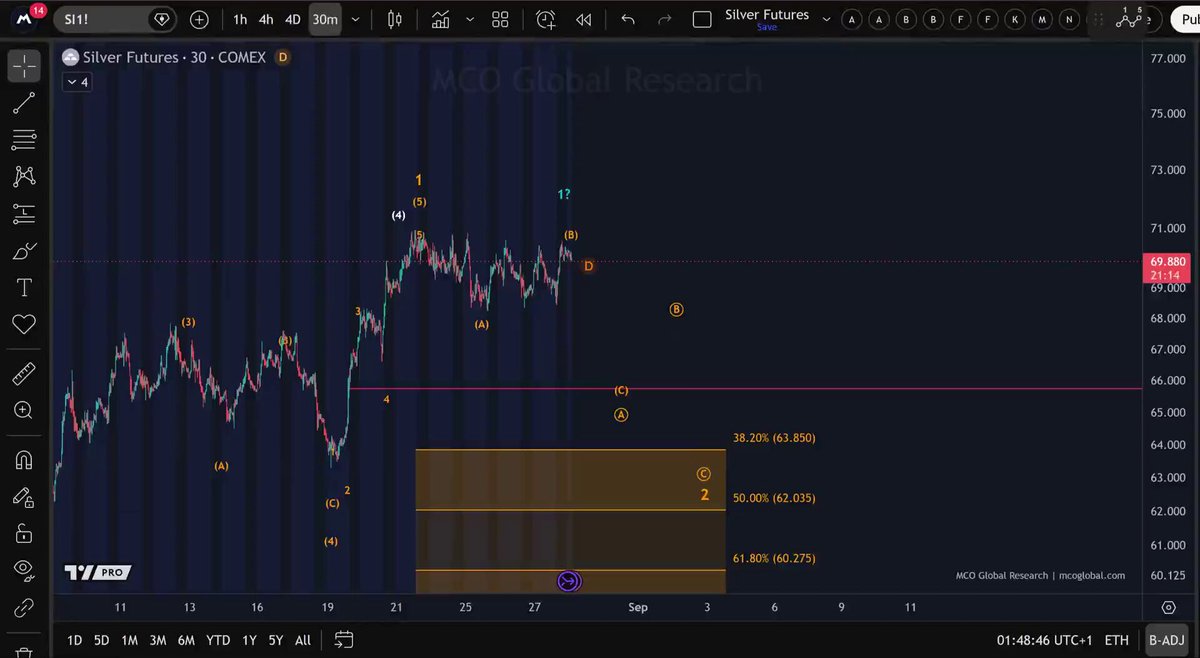Create a new price alert
The image size is (1200, 658).
tap(545, 19)
